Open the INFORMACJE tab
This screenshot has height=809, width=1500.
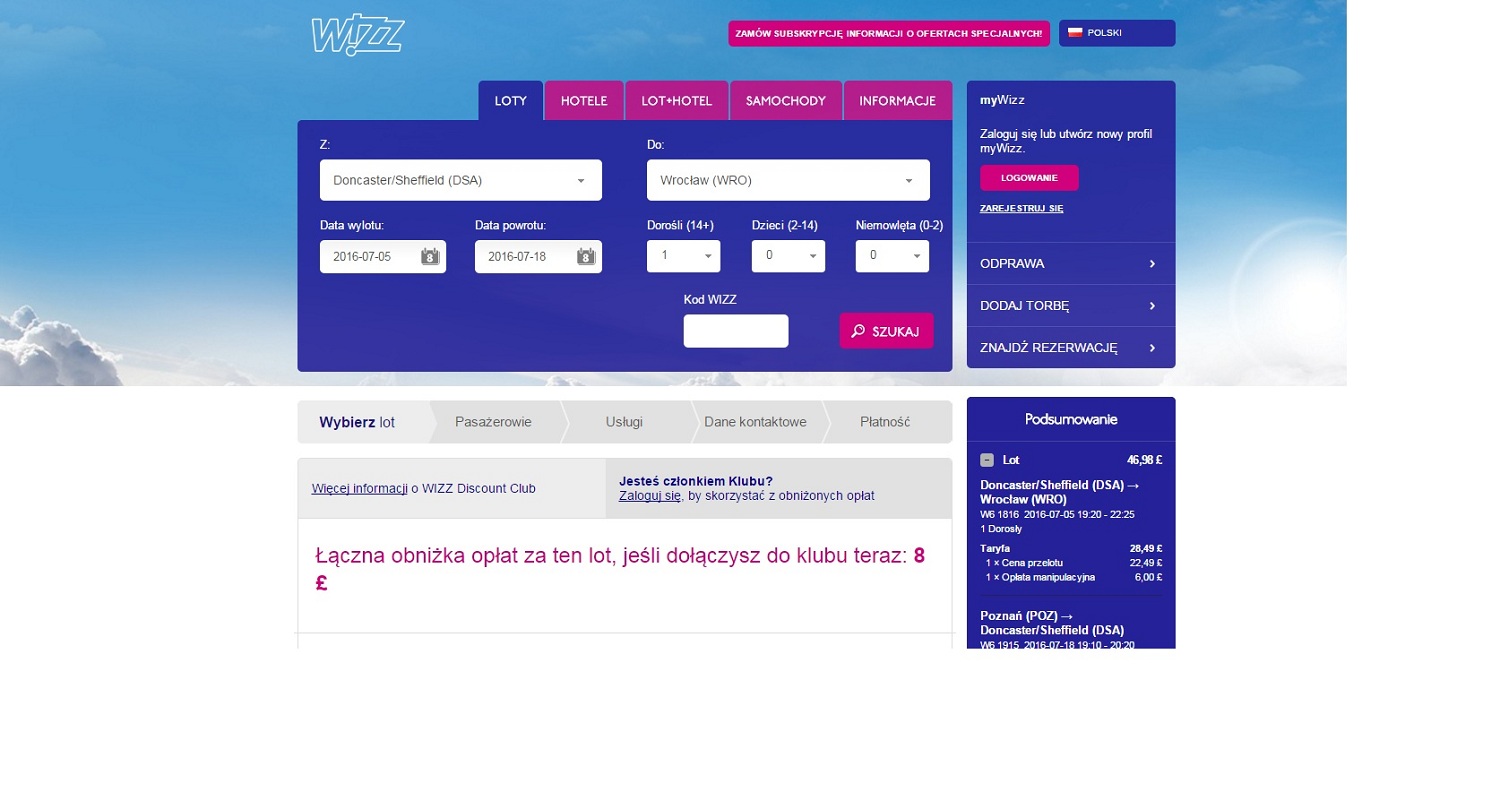[x=897, y=101]
